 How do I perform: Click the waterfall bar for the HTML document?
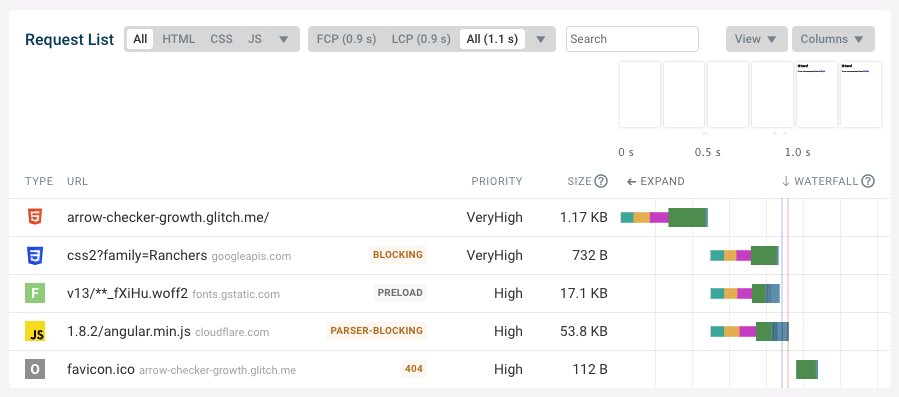click(x=665, y=217)
